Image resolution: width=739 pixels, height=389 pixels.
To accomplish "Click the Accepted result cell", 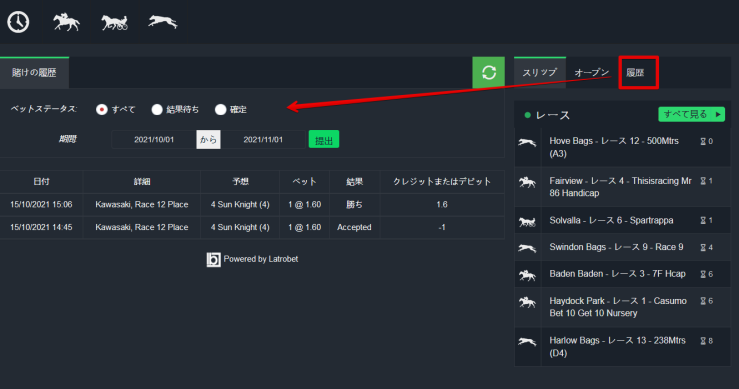I will [x=354, y=227].
